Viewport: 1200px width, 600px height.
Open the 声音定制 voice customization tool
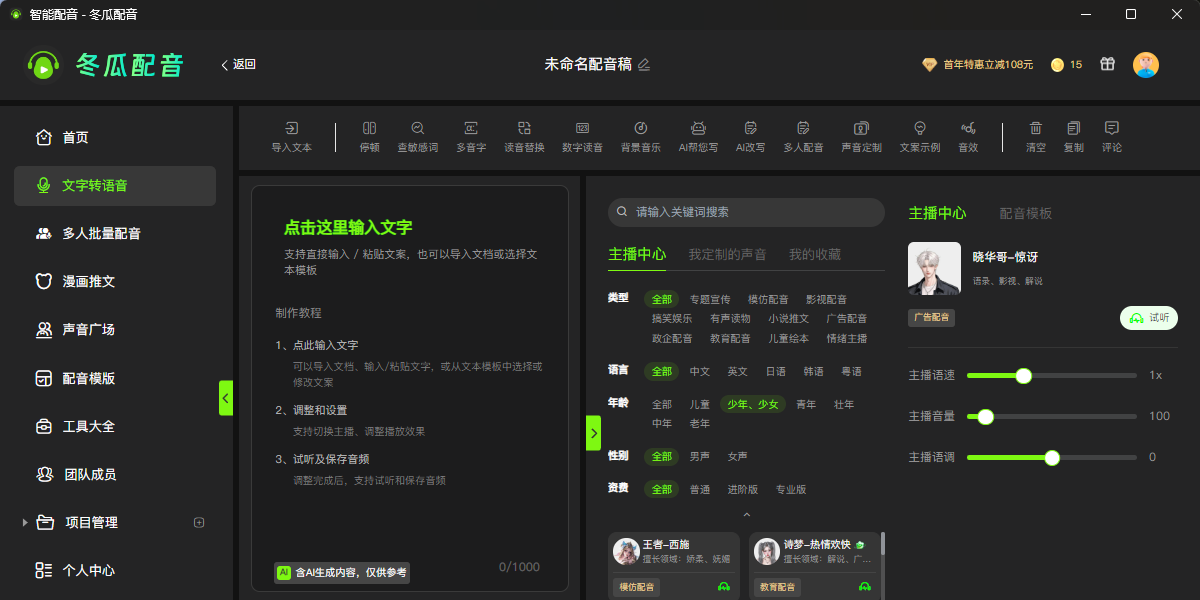[861, 128]
